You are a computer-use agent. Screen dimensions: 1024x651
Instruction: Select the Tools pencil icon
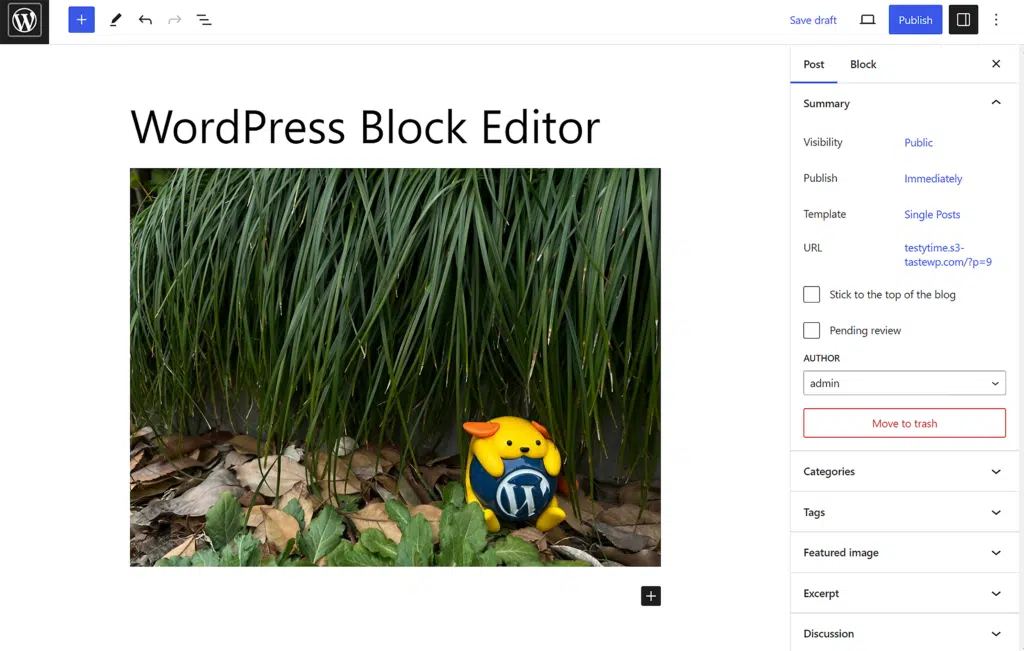coord(115,20)
